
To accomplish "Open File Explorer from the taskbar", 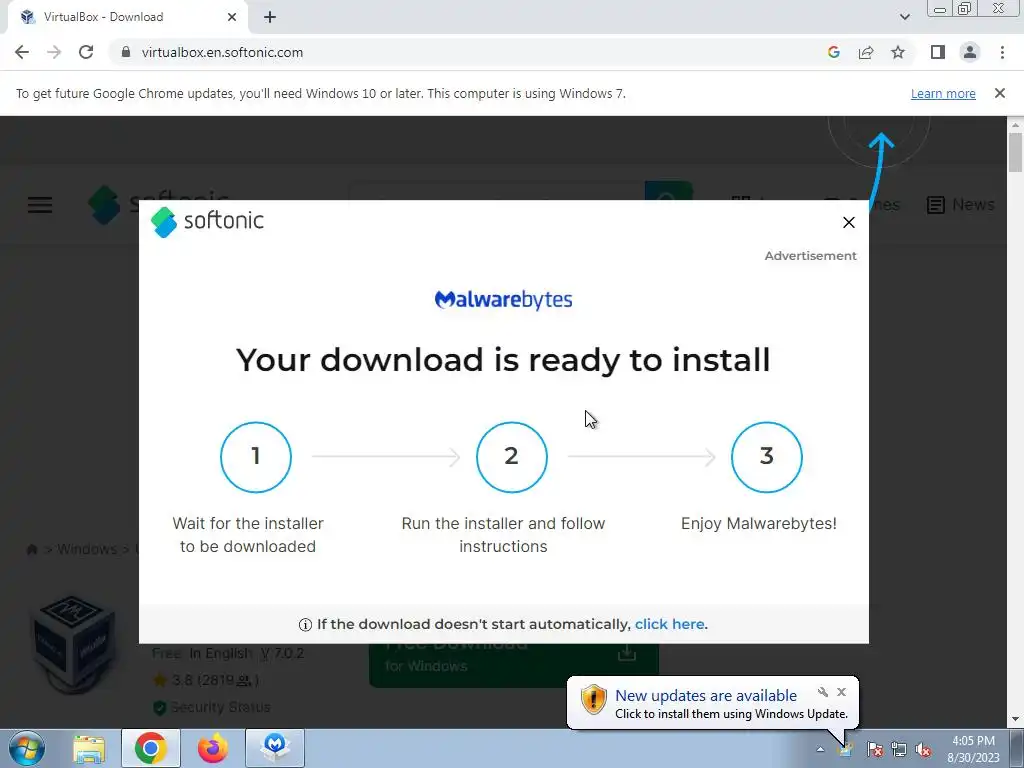I will point(89,748).
